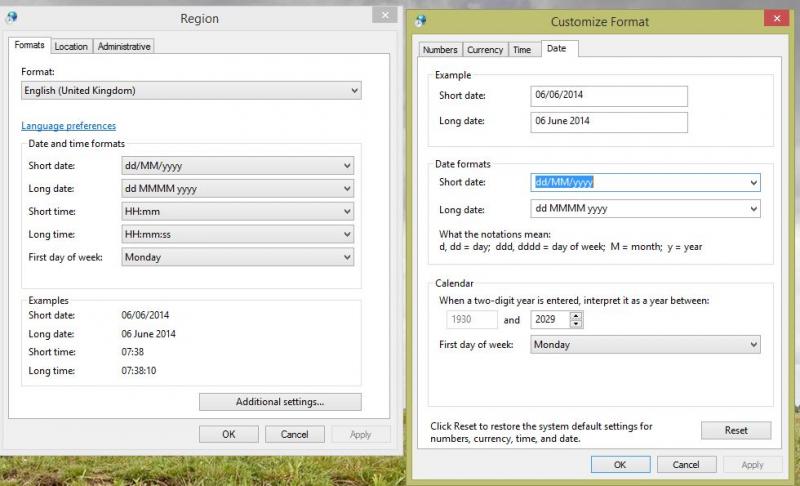Expand Long date dropdown in Customize Format

coord(752,209)
